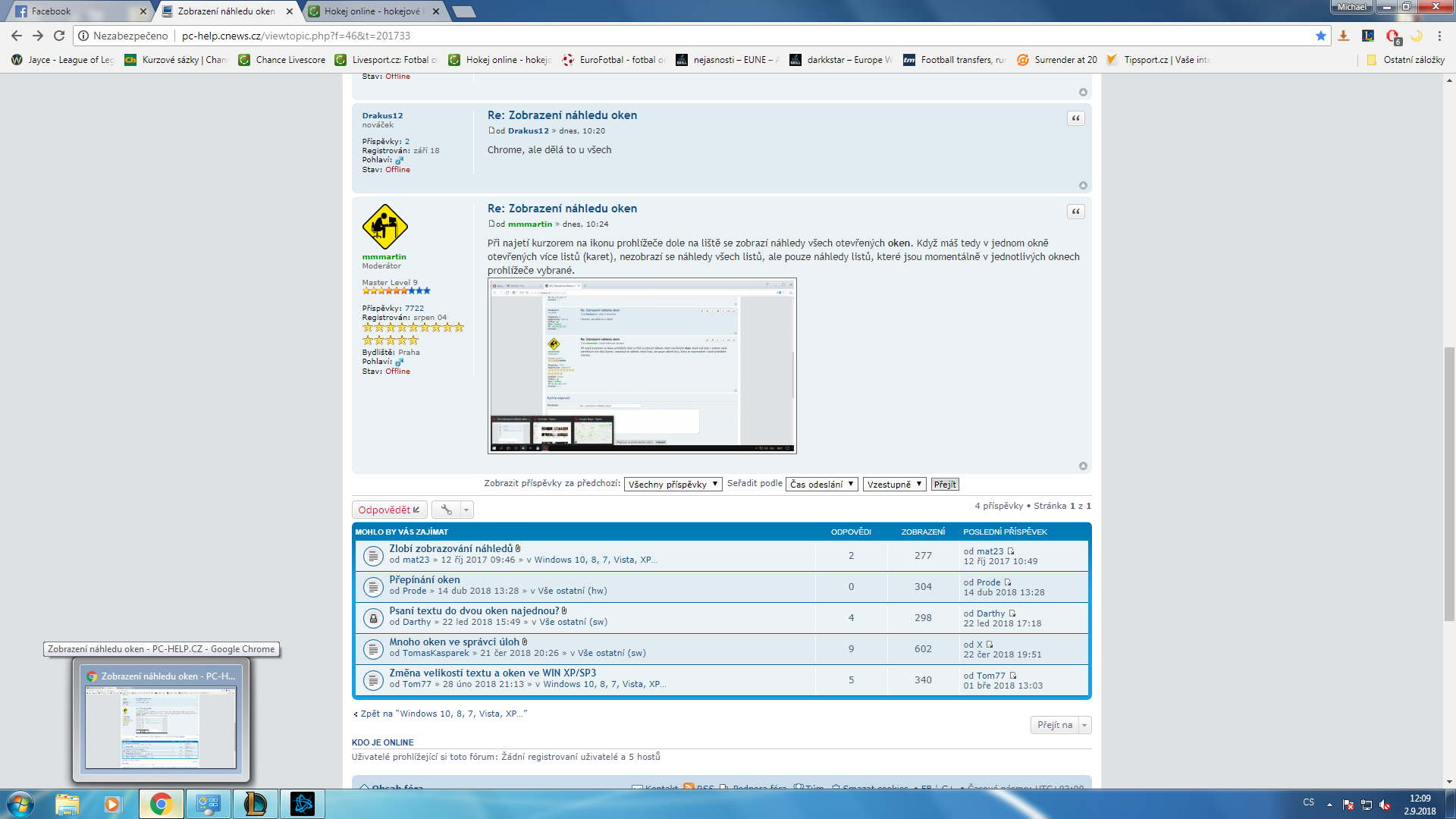1456x819 pixels.
Task: Click the Windows Start orb
Action: coord(20,804)
